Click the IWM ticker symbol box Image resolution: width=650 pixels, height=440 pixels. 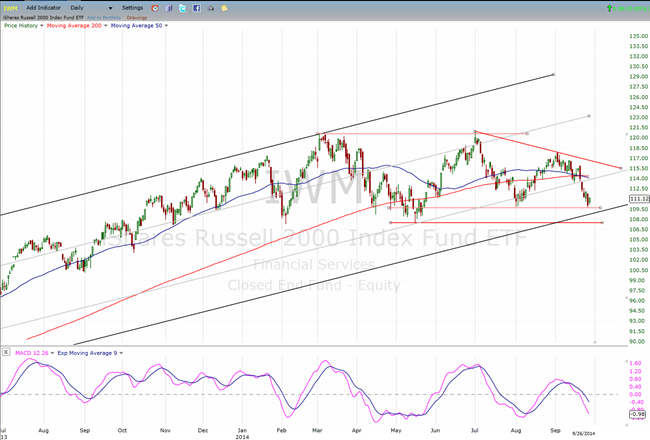tap(10, 8)
